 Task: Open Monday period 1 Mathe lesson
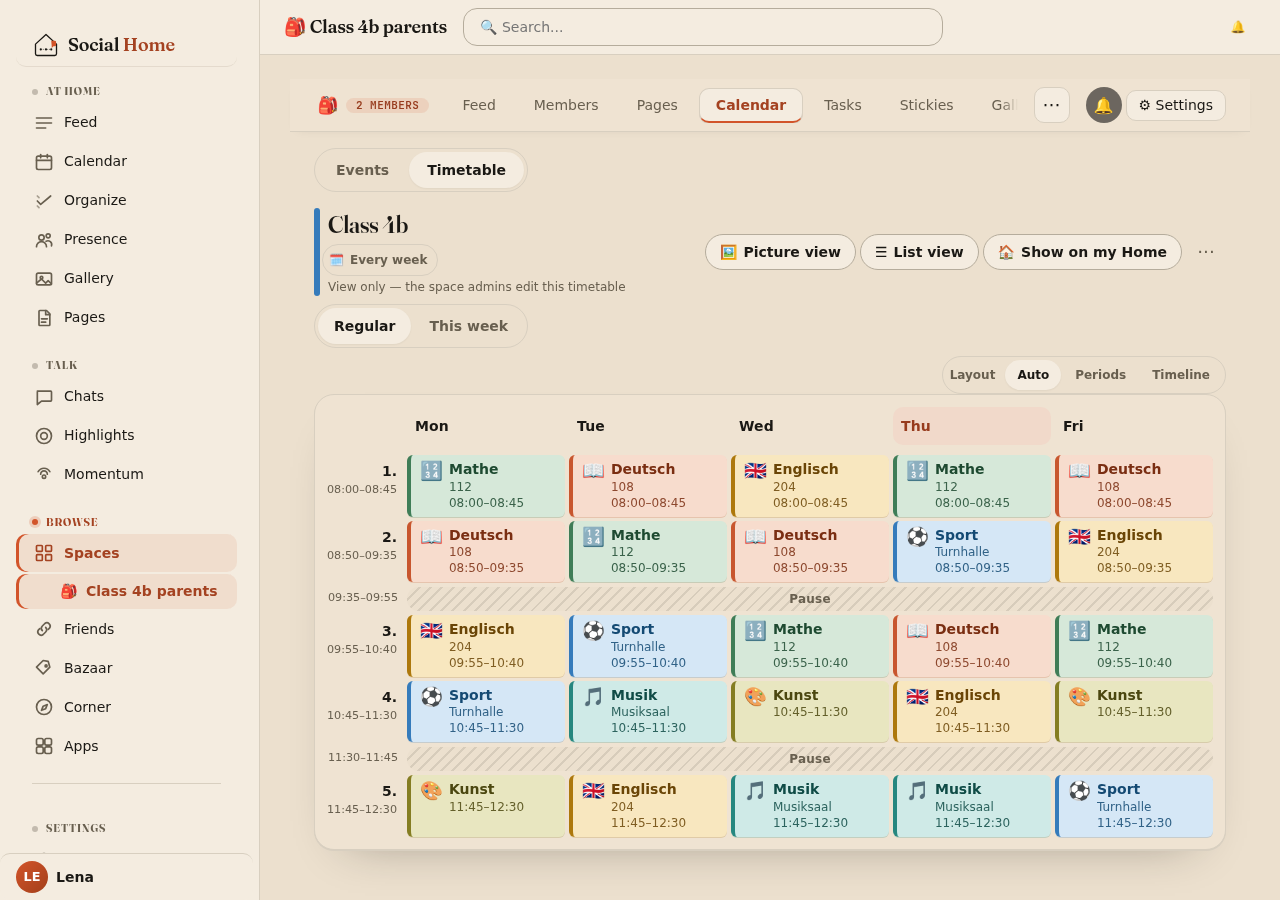point(486,486)
